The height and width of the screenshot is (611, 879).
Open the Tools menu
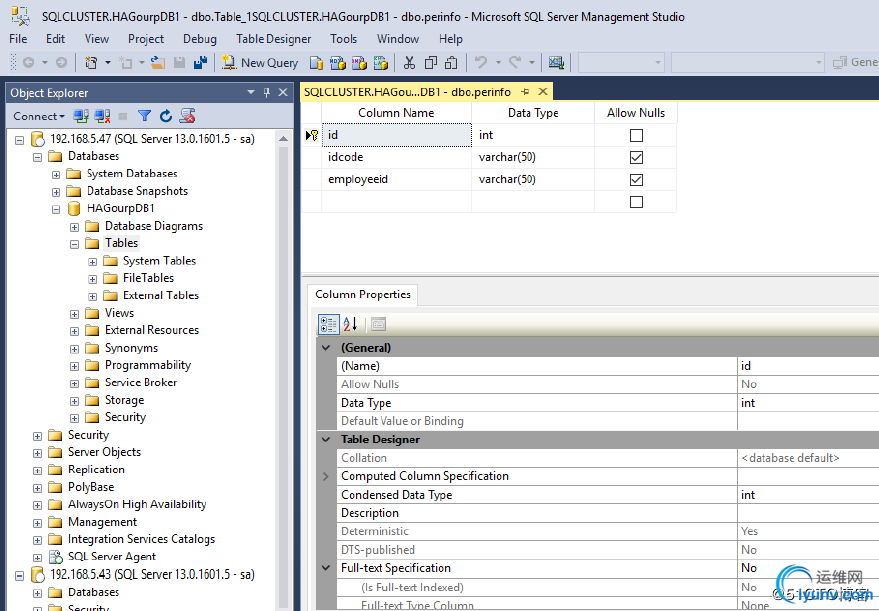click(x=343, y=39)
